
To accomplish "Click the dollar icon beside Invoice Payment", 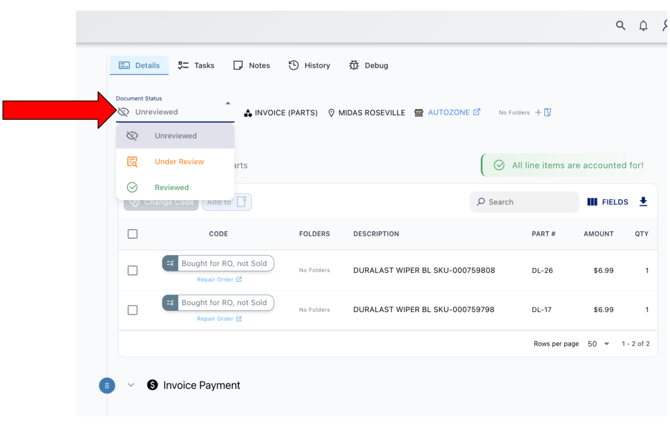I will point(153,385).
